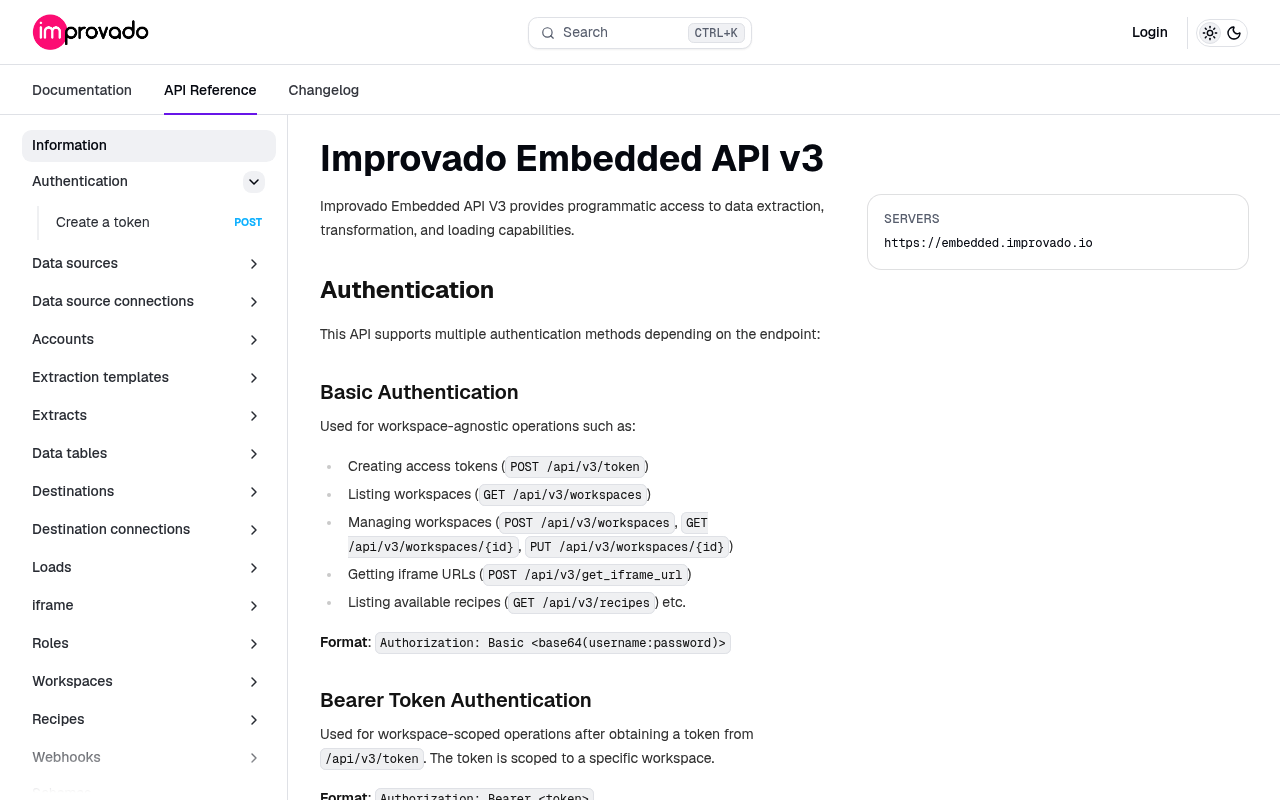
Task: Click the SERVERS label
Action: point(912,219)
